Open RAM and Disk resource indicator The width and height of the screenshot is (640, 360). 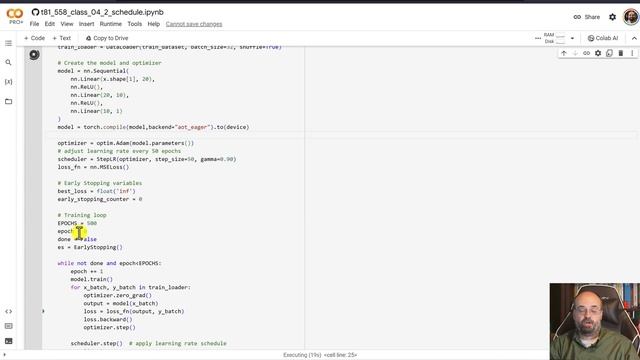tap(554, 38)
